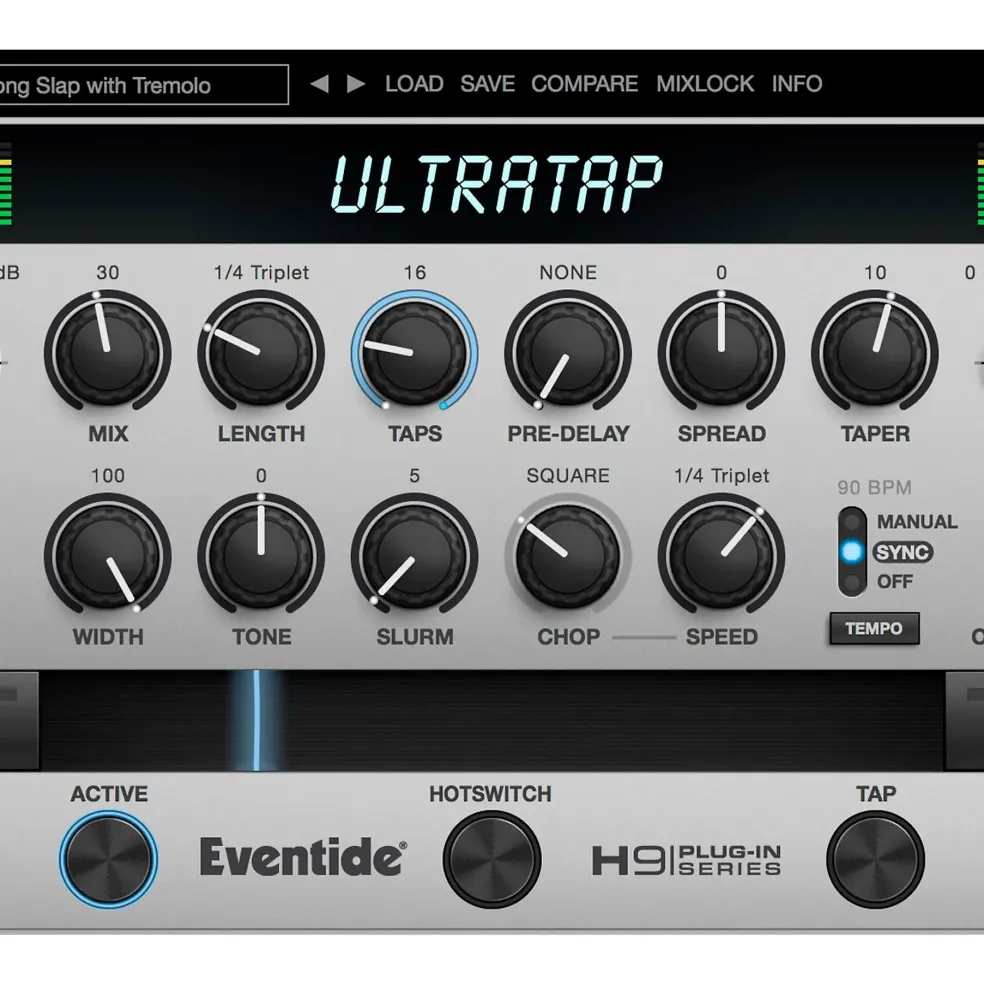Click the LENGTH value 1/4 Triplet

(x=261, y=273)
